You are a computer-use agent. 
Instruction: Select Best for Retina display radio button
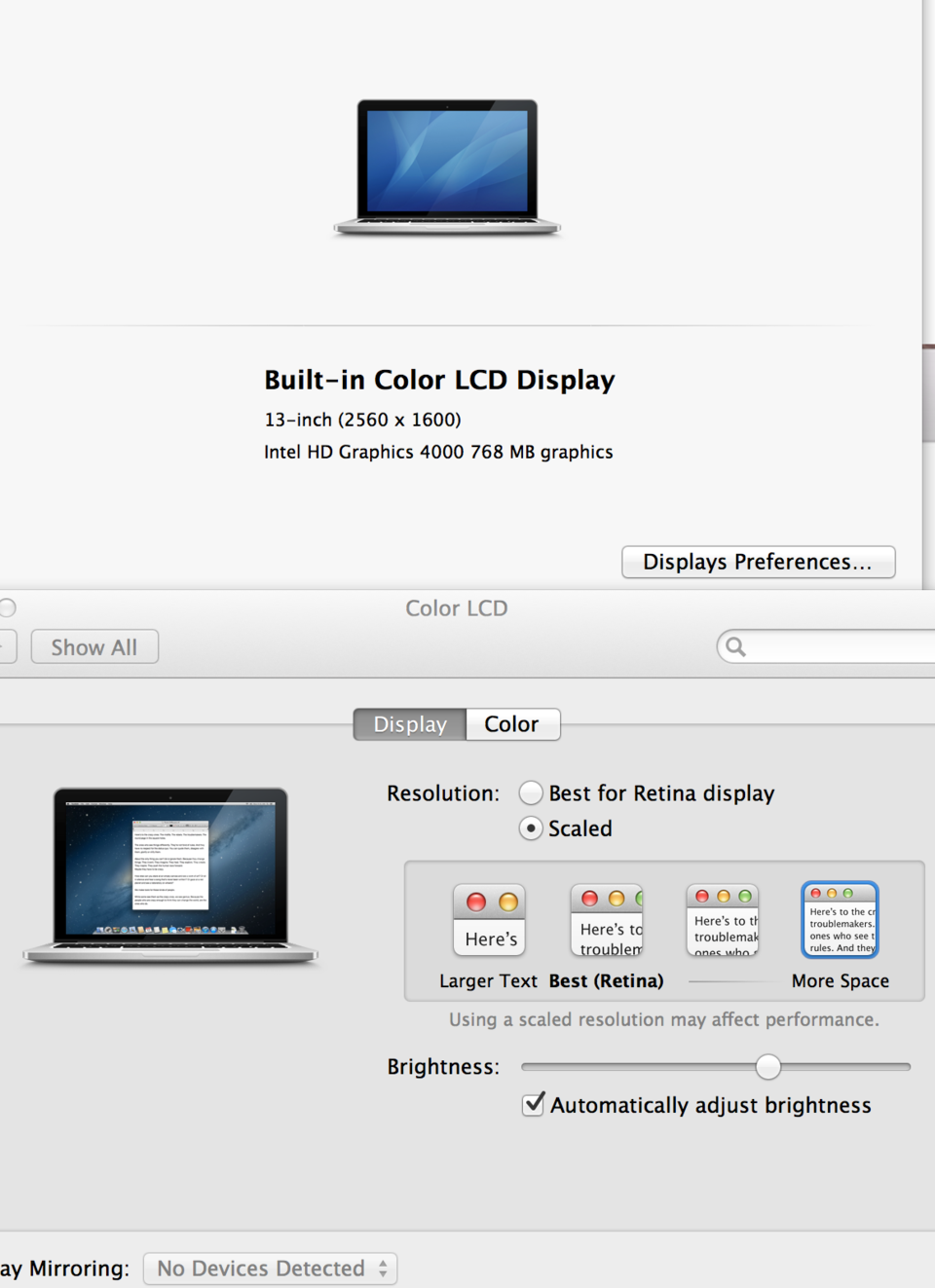pyautogui.click(x=531, y=793)
